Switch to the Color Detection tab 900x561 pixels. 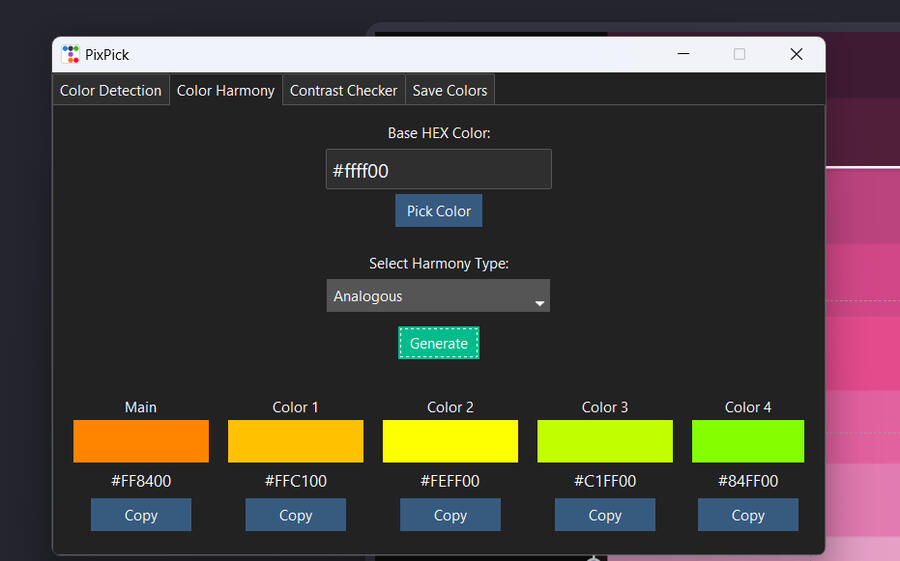point(110,90)
